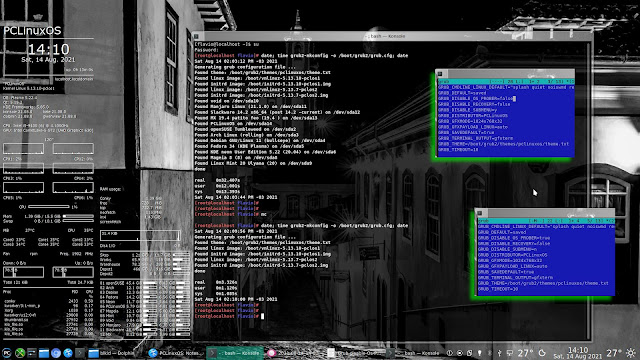Viewport: 640px width, 360px height.
Task: Click the upper blue editor window icon
Action: [x=440, y=74]
